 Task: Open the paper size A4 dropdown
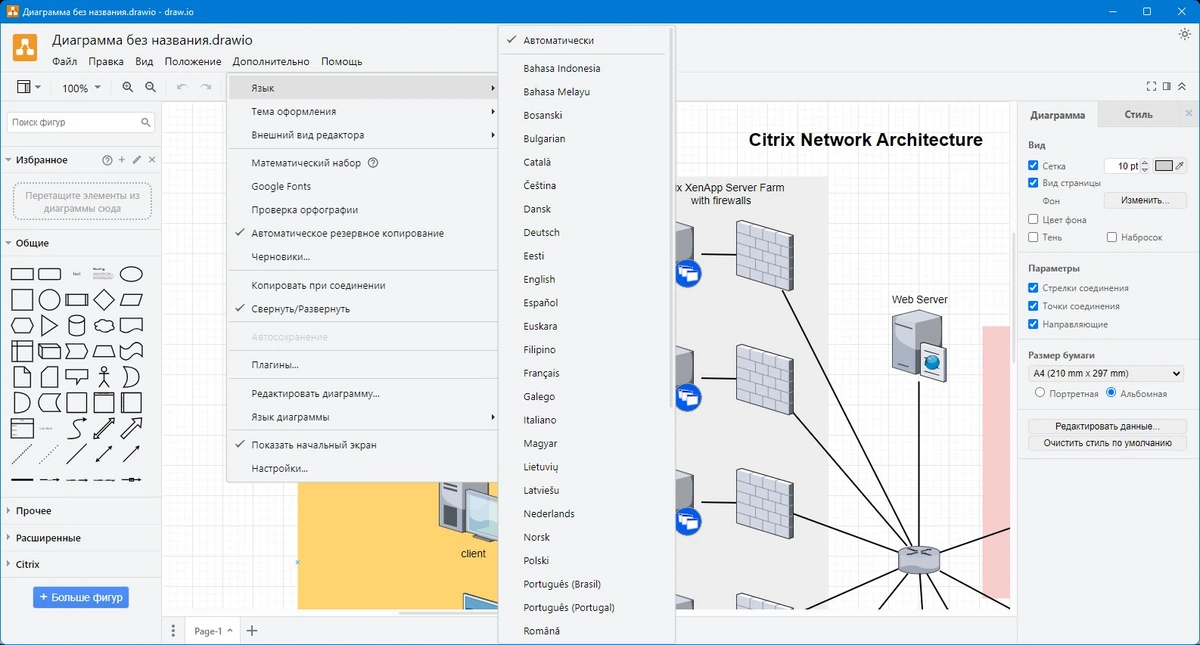tap(1105, 373)
